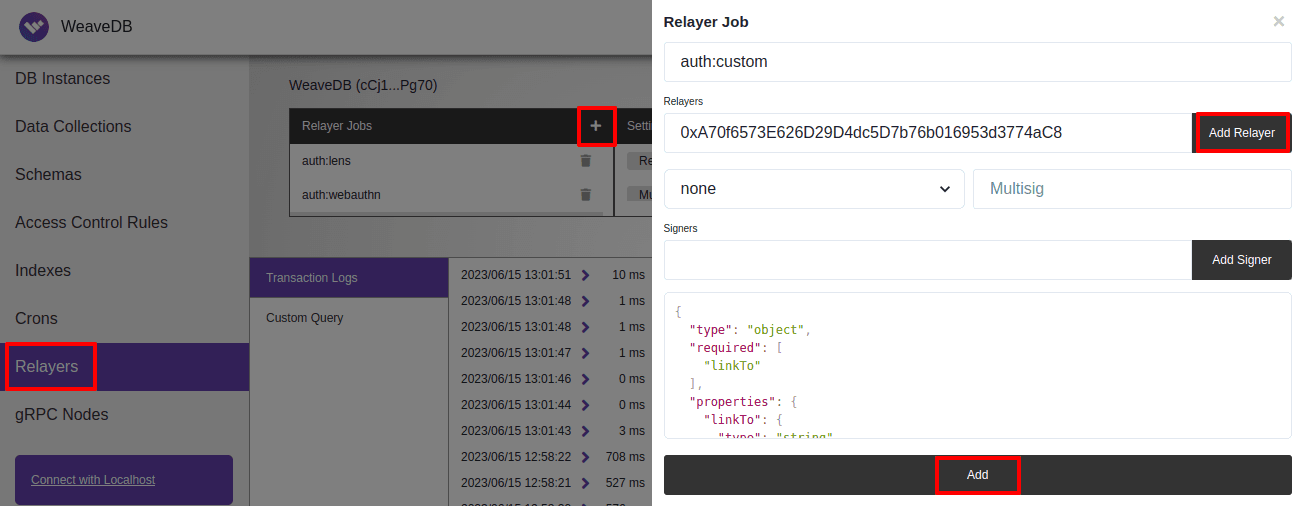Expand the 12:58:22 transaction log entry
The width and height of the screenshot is (1301, 506).
(x=585, y=457)
